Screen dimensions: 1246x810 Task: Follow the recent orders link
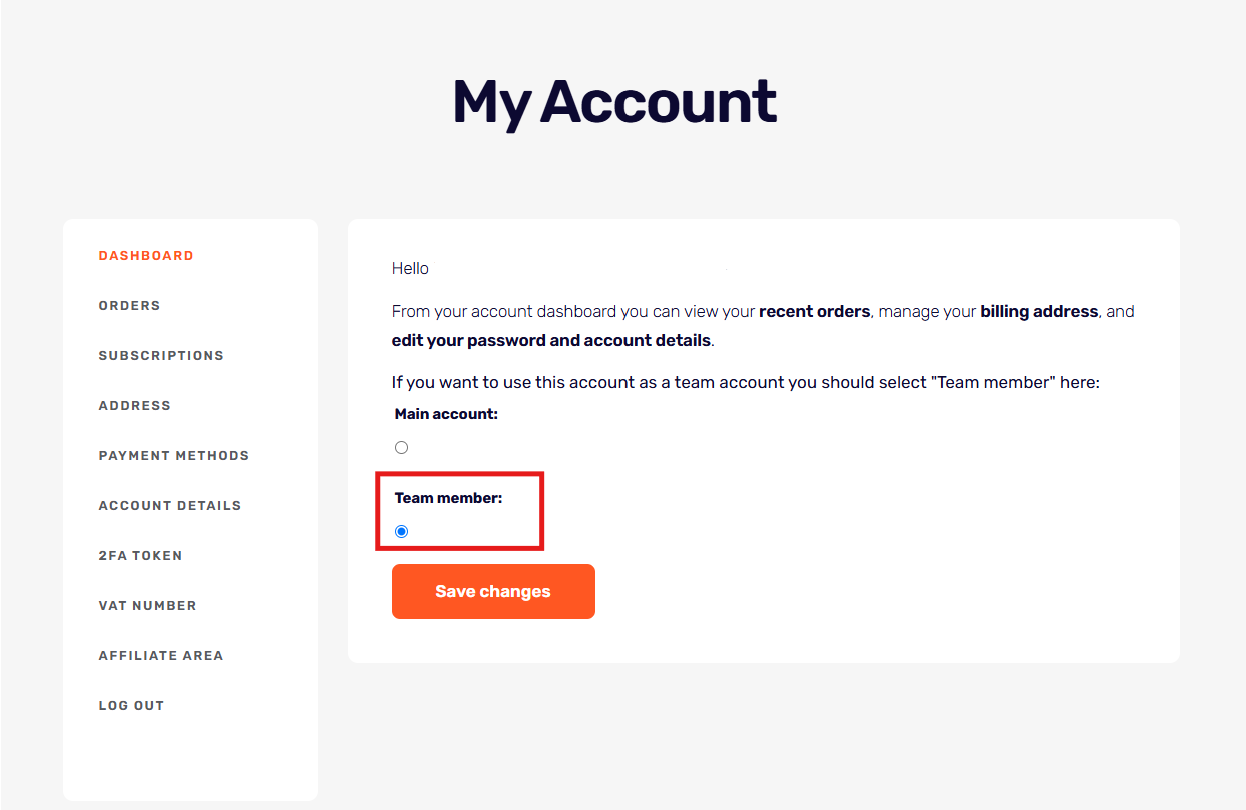814,312
